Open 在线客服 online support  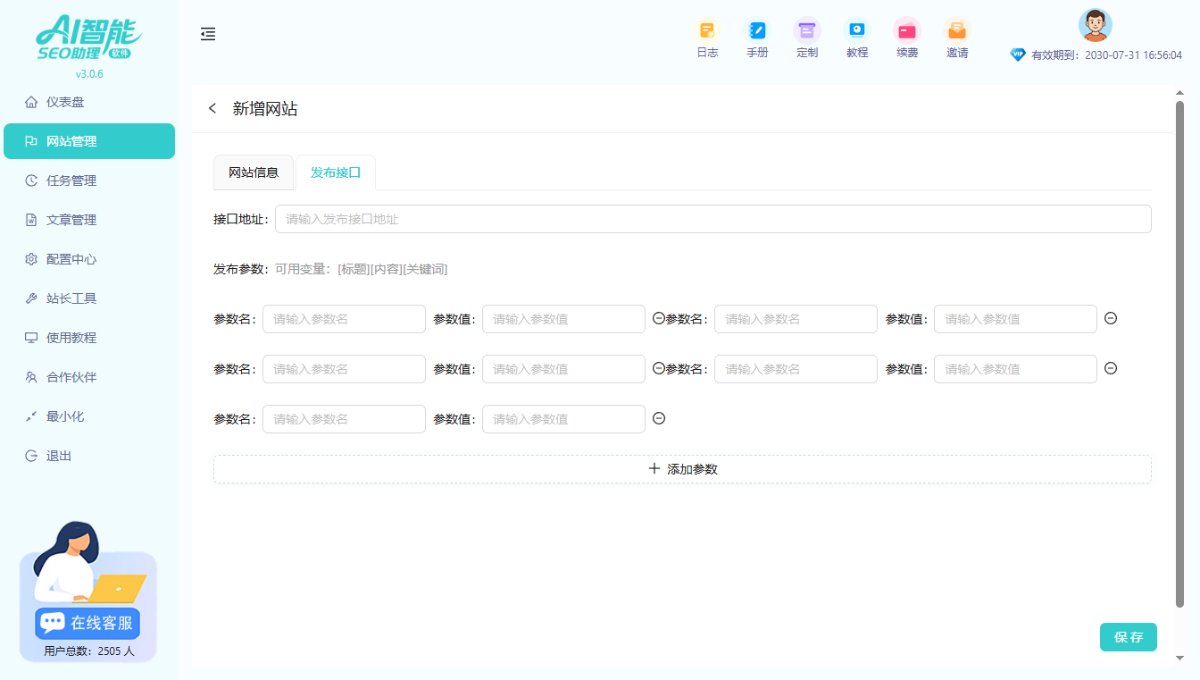pyautogui.click(x=87, y=623)
